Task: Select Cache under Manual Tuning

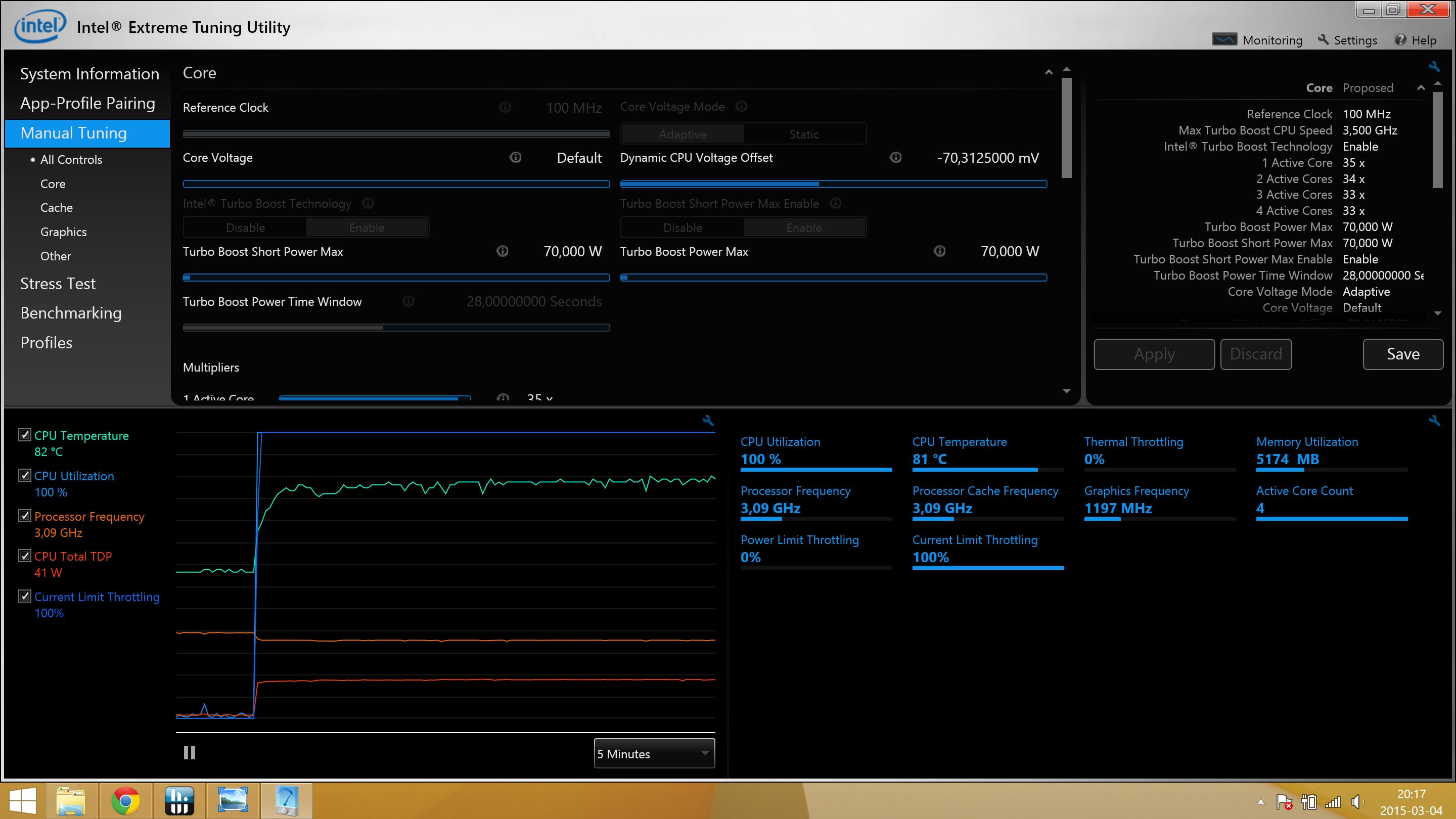Action: 57,207
